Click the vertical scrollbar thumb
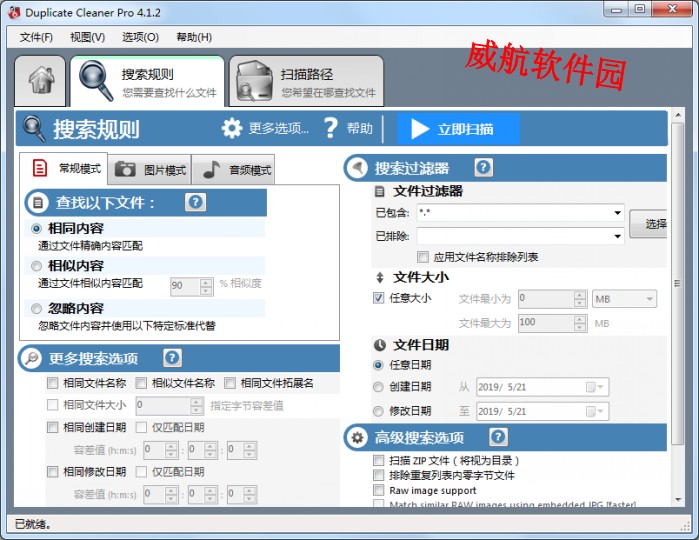The image size is (699, 540). 678,283
